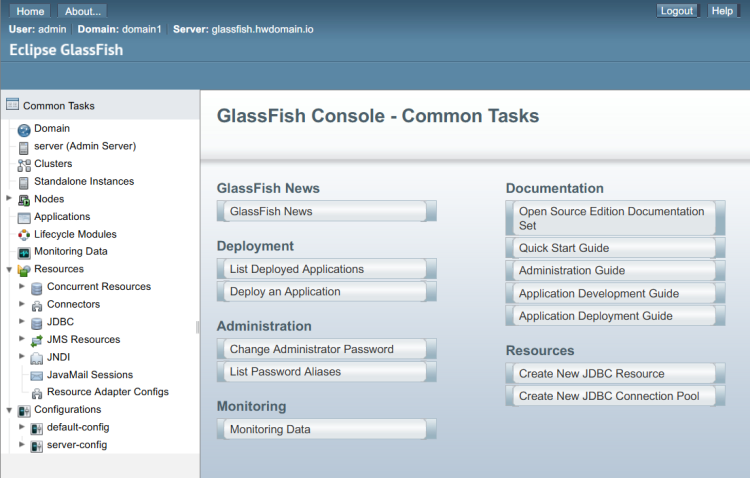Open the Administration Guide

coord(615,270)
